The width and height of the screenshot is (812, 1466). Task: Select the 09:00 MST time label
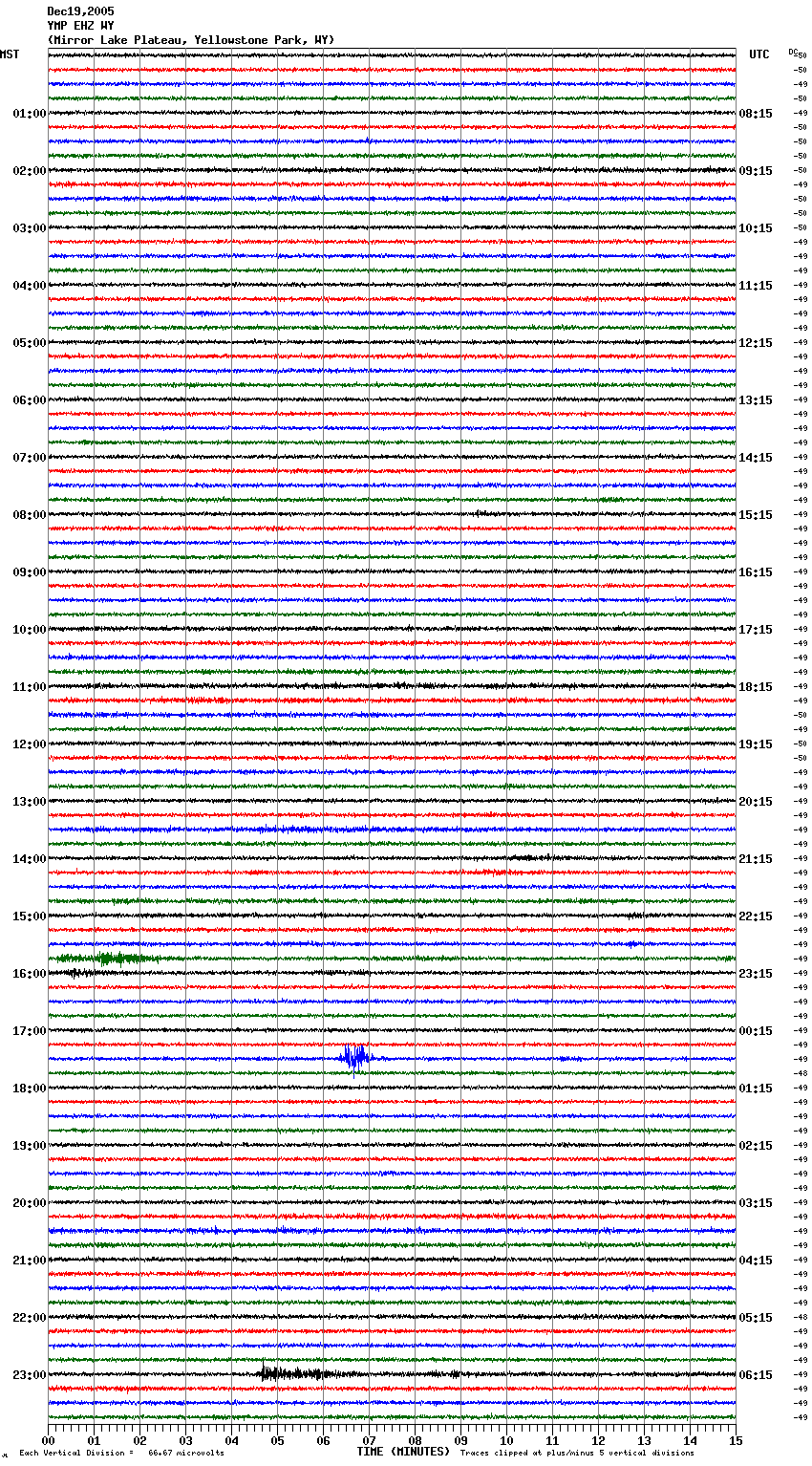[x=30, y=572]
